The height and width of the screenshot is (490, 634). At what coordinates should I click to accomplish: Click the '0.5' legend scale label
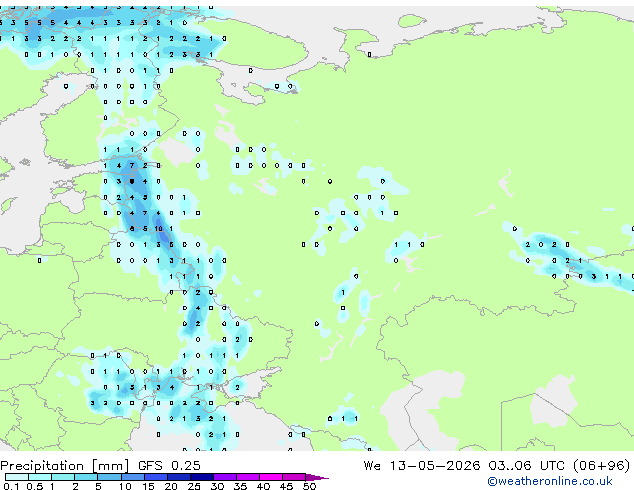coord(35,486)
